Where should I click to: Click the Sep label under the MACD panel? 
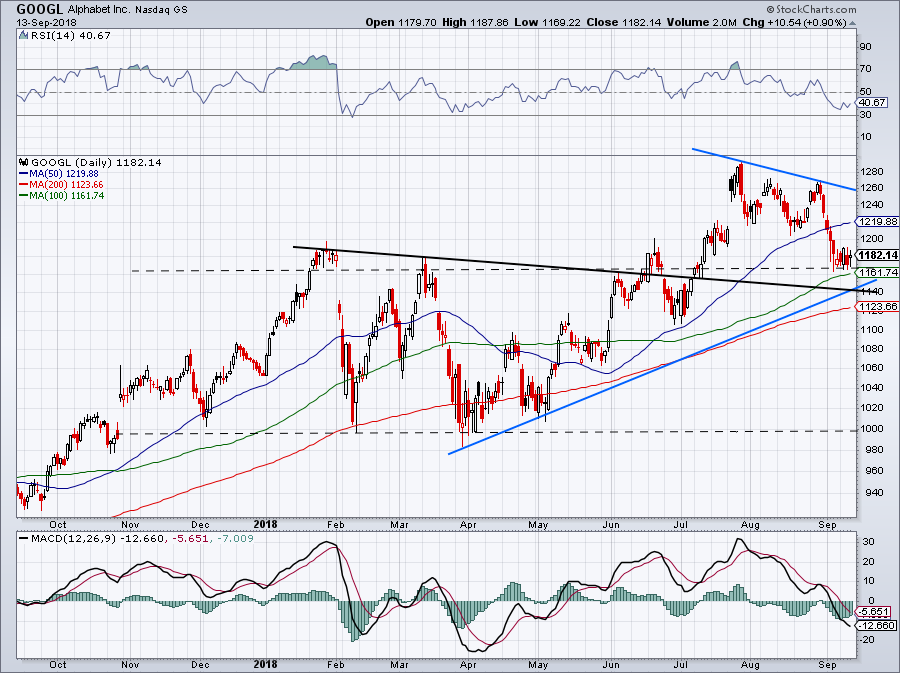click(x=827, y=664)
